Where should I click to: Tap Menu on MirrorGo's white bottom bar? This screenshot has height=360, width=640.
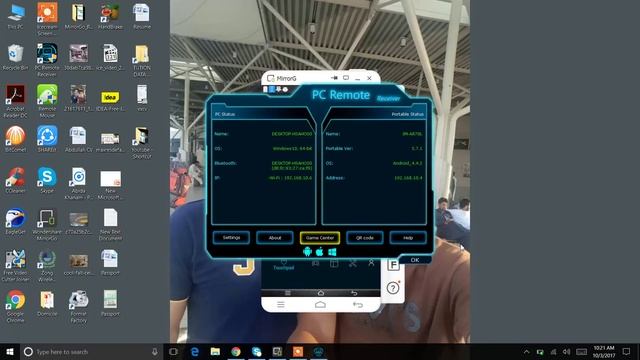click(281, 304)
